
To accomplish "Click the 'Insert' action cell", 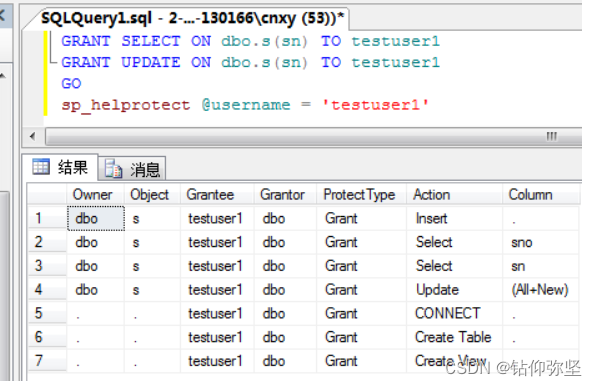I will 455,219.
